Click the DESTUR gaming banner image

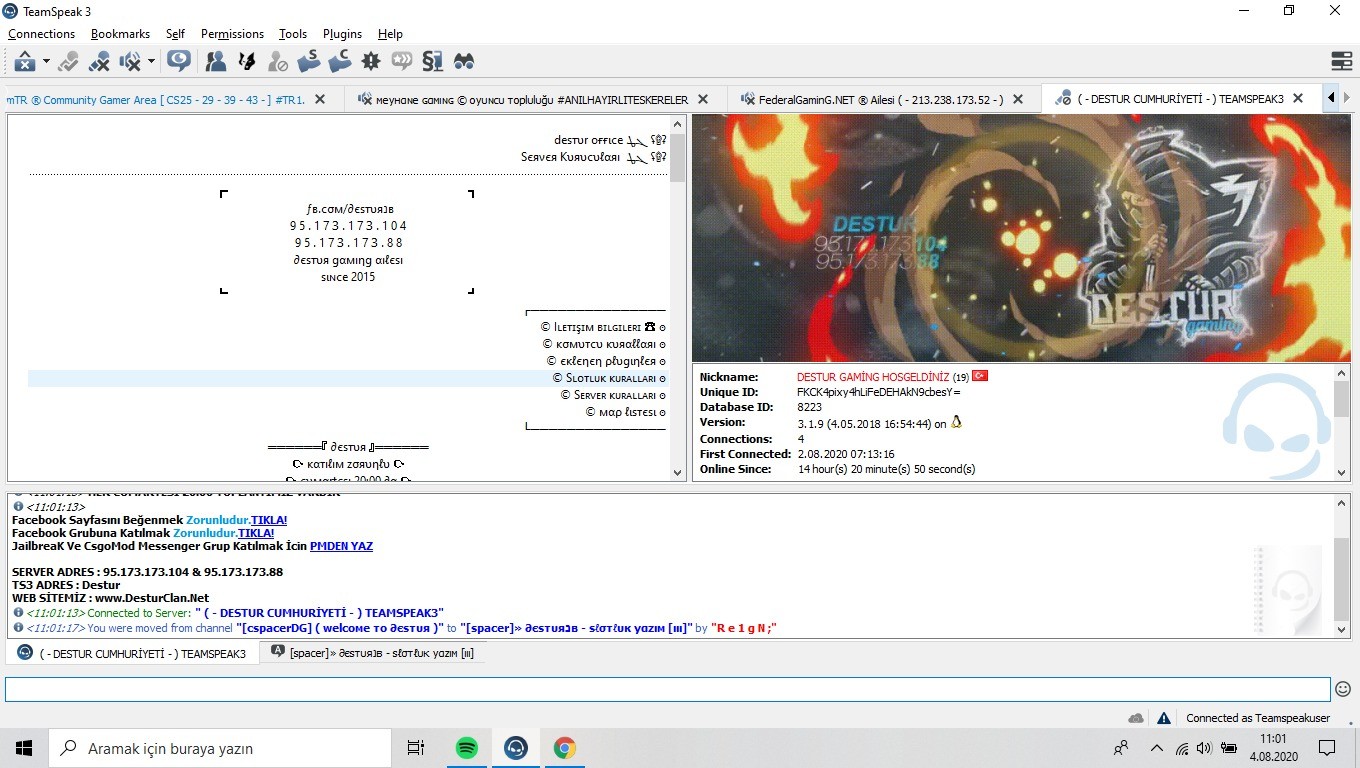[x=1021, y=238]
